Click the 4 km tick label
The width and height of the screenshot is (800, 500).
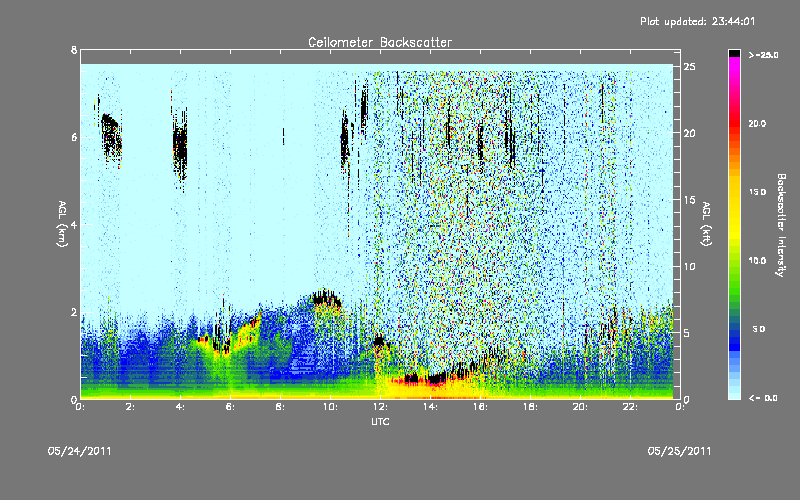pos(74,224)
